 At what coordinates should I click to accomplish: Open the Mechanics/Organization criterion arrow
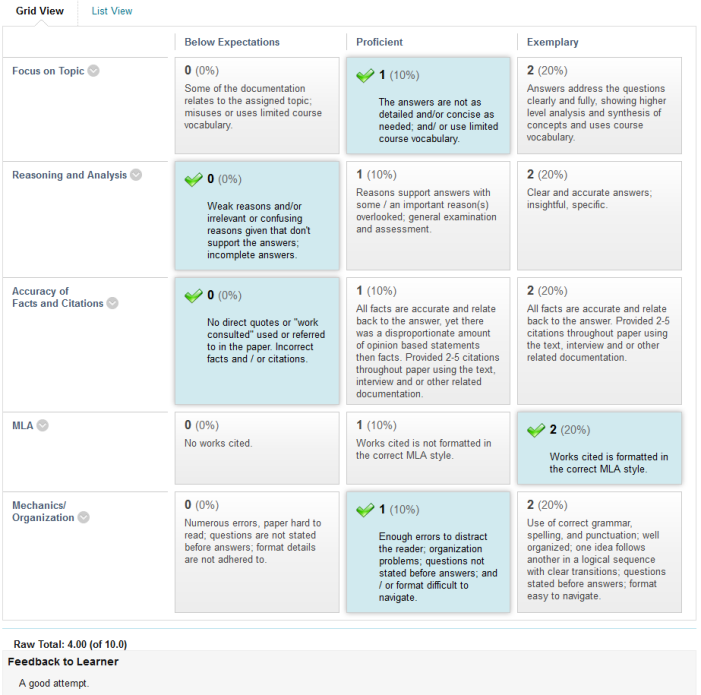point(84,517)
